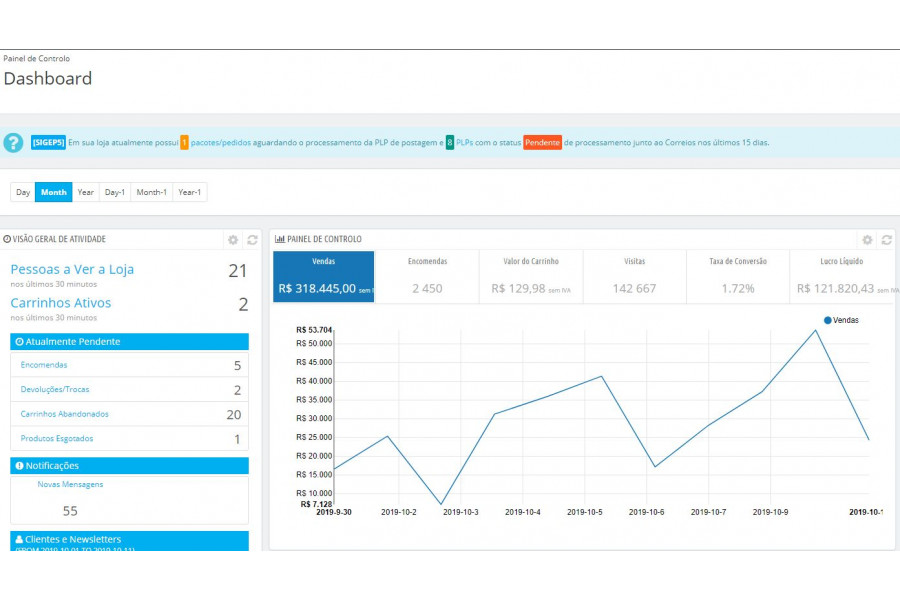Show the Encomendas 2 450 metric tile
Viewport: 900px width, 600px height.
pos(427,277)
